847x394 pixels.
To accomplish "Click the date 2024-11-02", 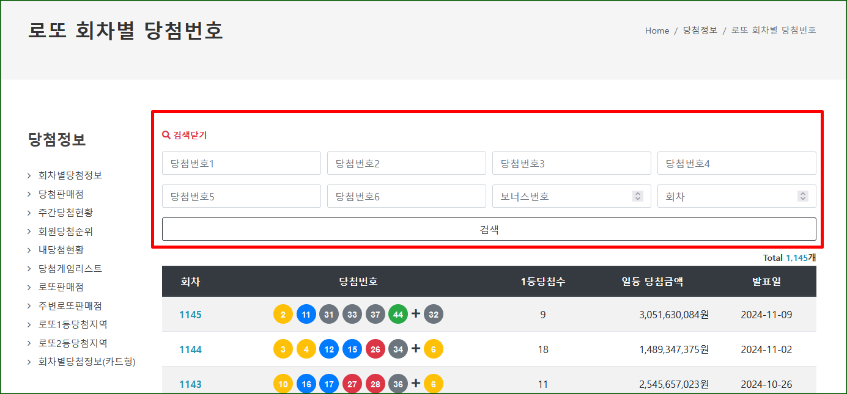I will 767,350.
